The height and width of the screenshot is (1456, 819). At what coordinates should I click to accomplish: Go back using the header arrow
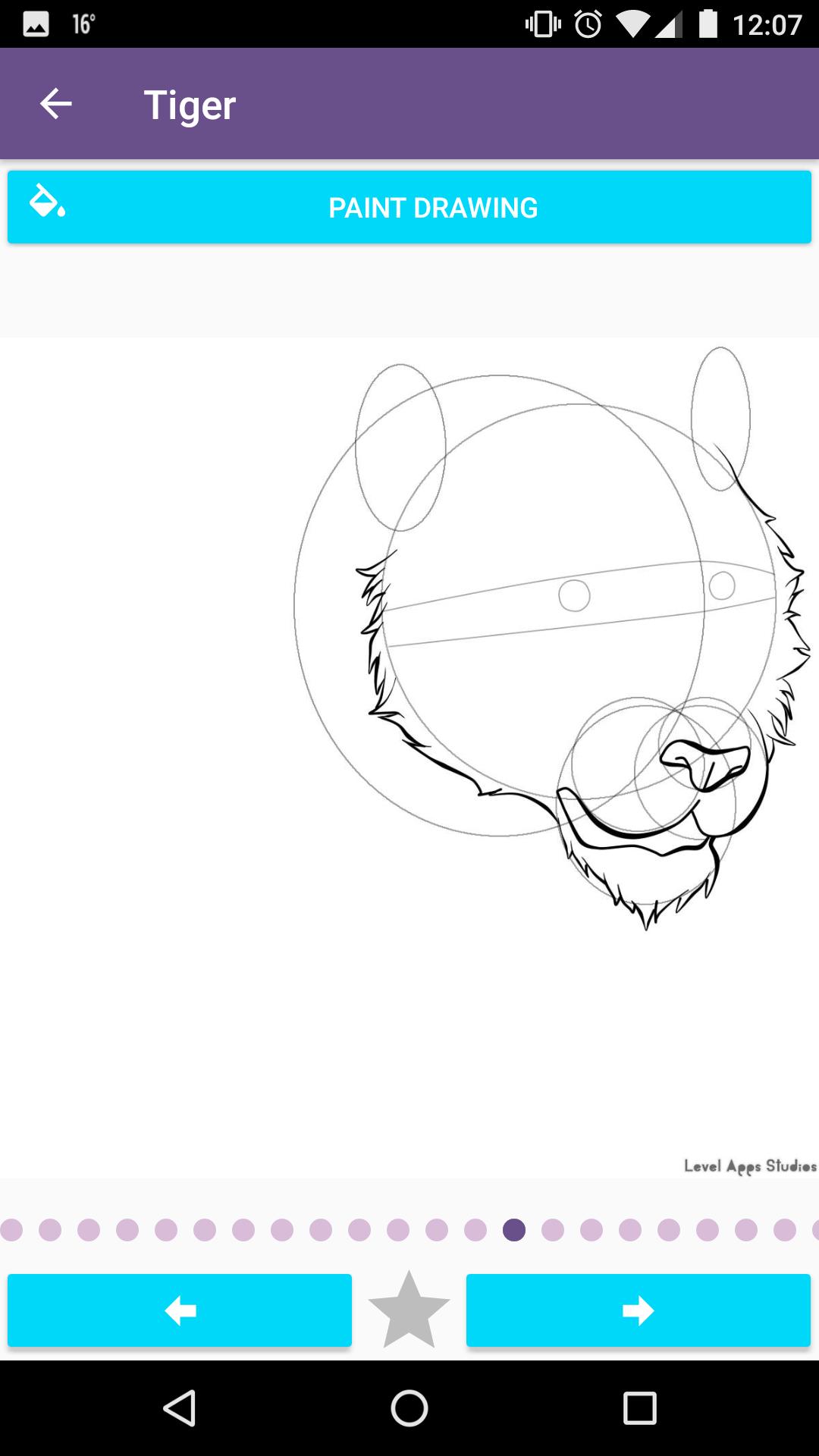55,104
